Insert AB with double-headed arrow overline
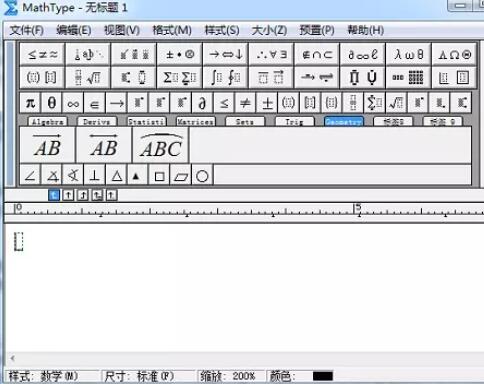 click(104, 145)
